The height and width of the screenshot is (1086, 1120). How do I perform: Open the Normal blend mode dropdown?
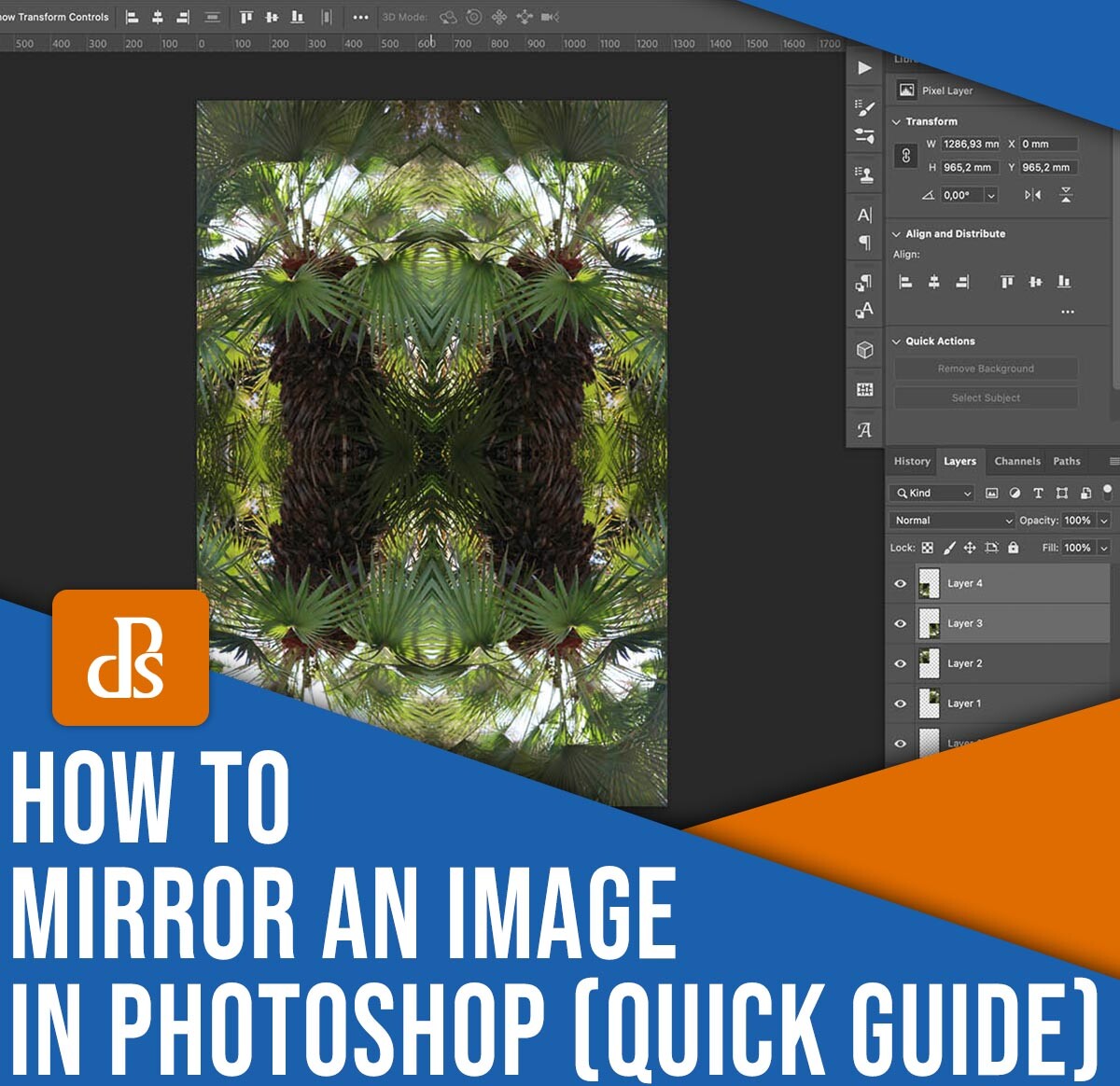(952, 520)
